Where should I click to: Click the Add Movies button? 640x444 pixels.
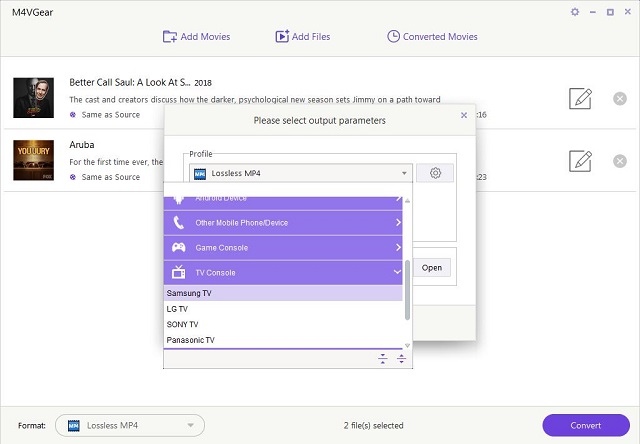click(x=196, y=37)
